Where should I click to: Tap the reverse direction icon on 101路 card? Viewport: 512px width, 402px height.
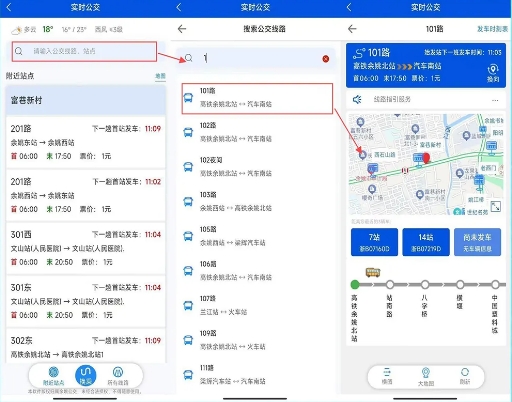[x=493, y=73]
